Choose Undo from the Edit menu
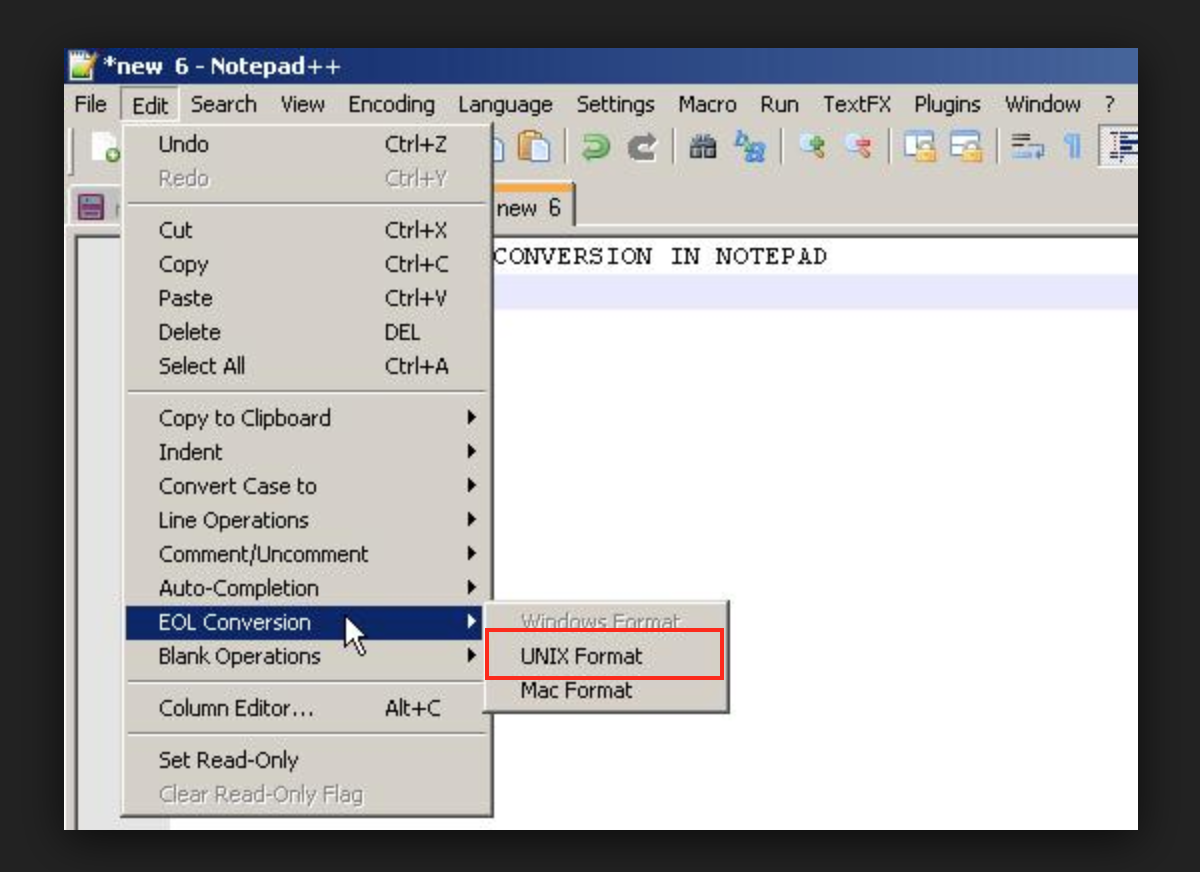This screenshot has width=1200, height=872. 306,144
